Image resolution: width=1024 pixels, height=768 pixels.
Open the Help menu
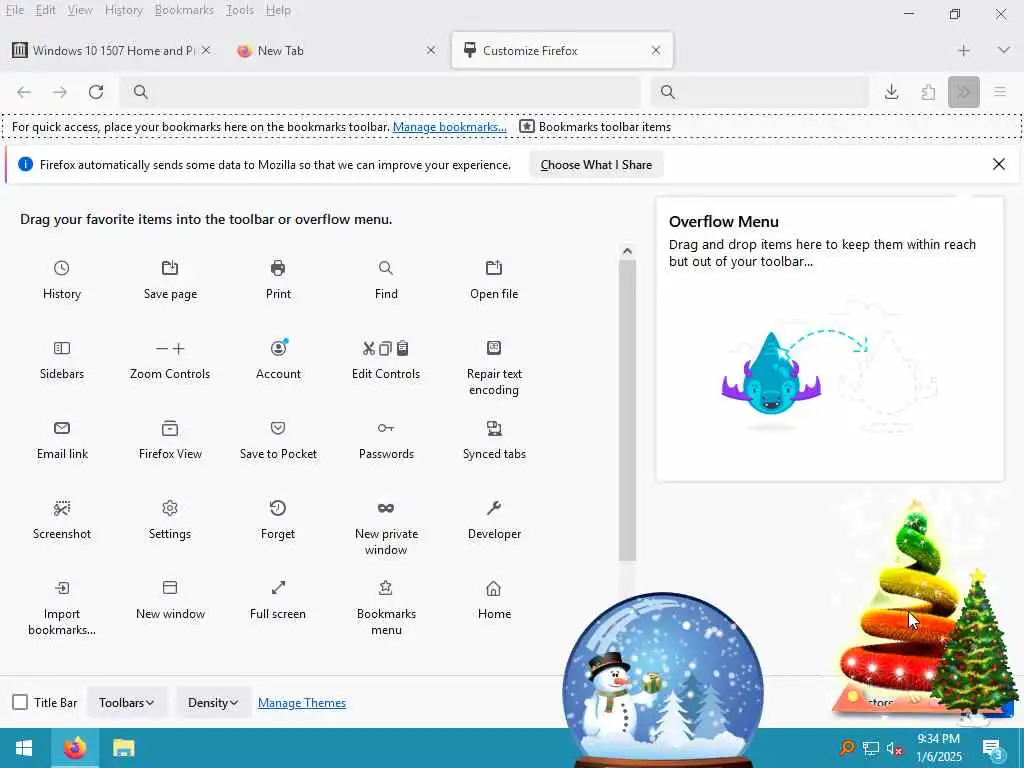tap(278, 10)
